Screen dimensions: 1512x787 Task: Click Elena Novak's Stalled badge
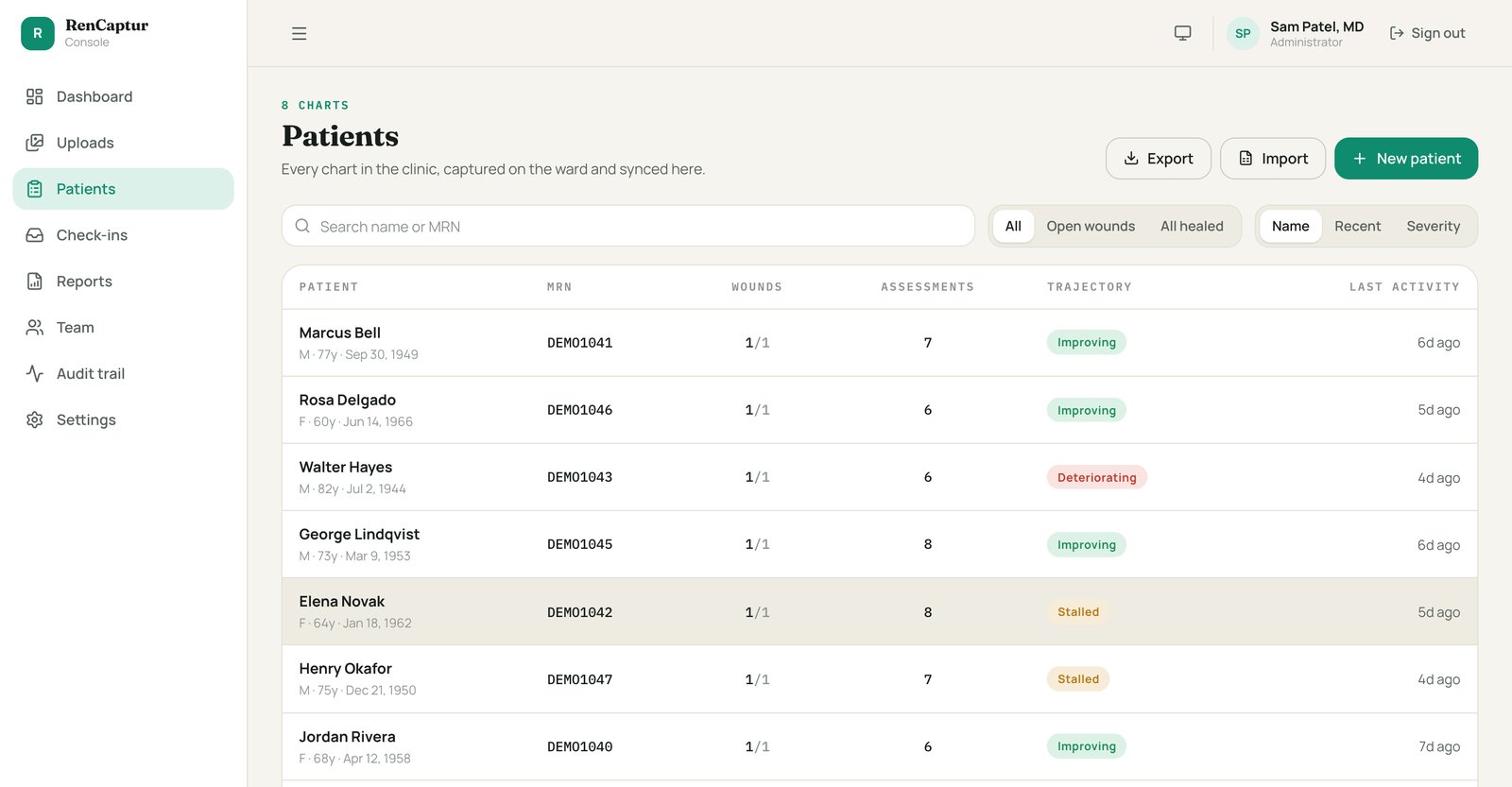click(x=1078, y=612)
